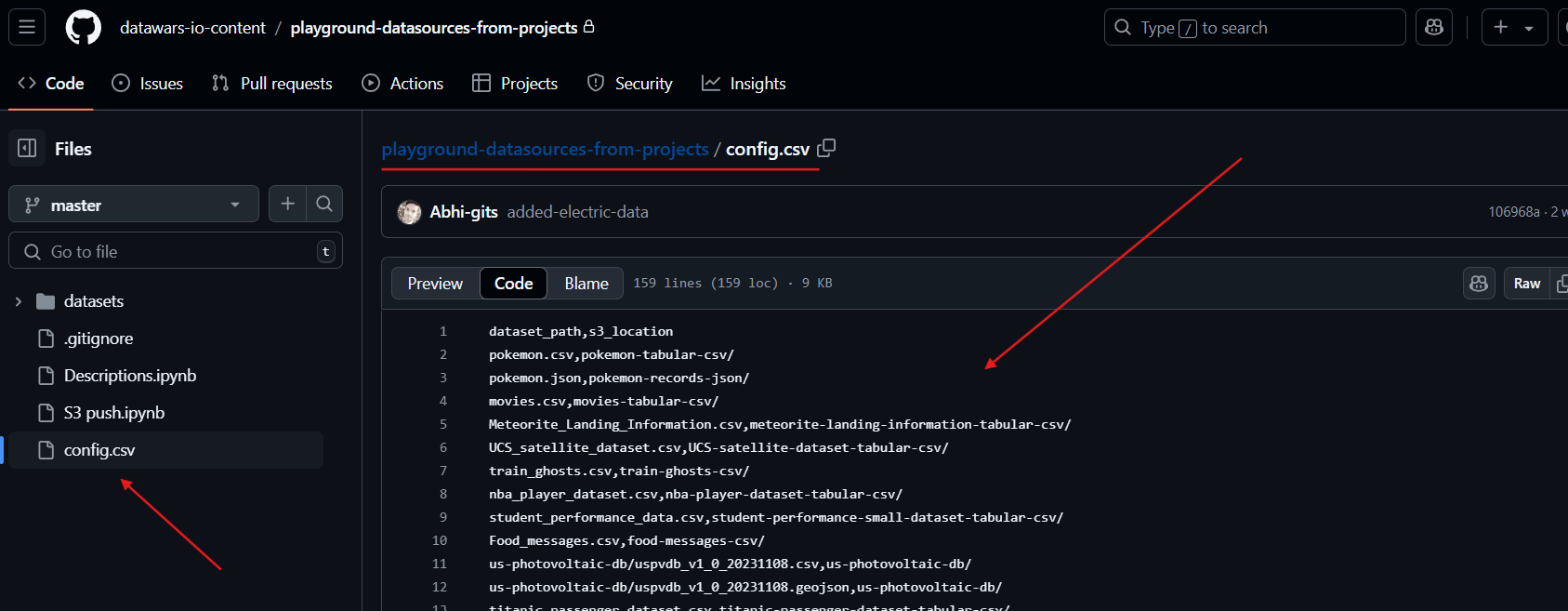The height and width of the screenshot is (611, 1568).
Task: Click the search bar in header
Action: (x=1255, y=27)
